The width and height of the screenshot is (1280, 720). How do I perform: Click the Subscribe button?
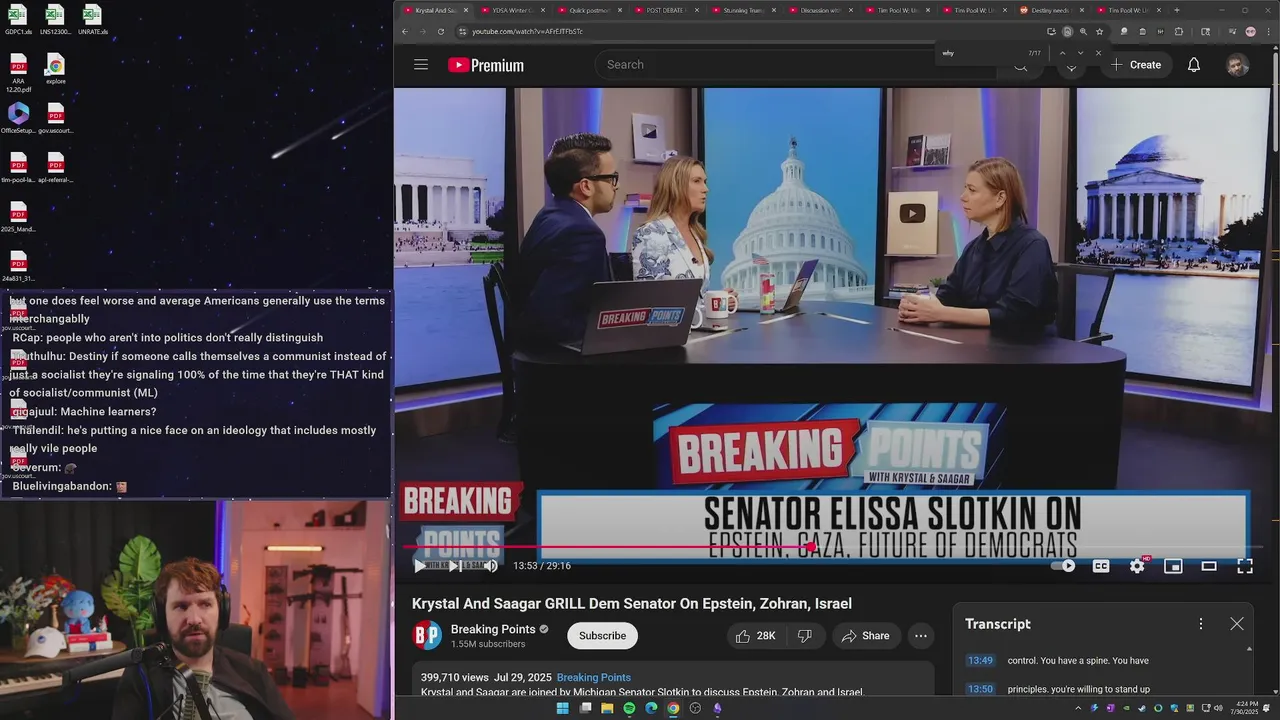(602, 636)
